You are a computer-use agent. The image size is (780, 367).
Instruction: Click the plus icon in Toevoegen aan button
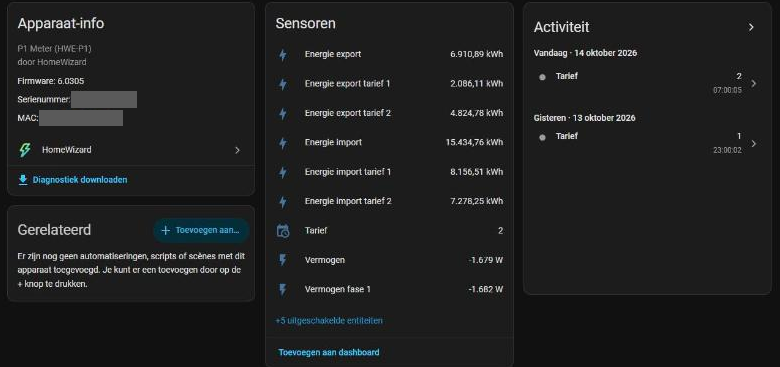coord(166,231)
